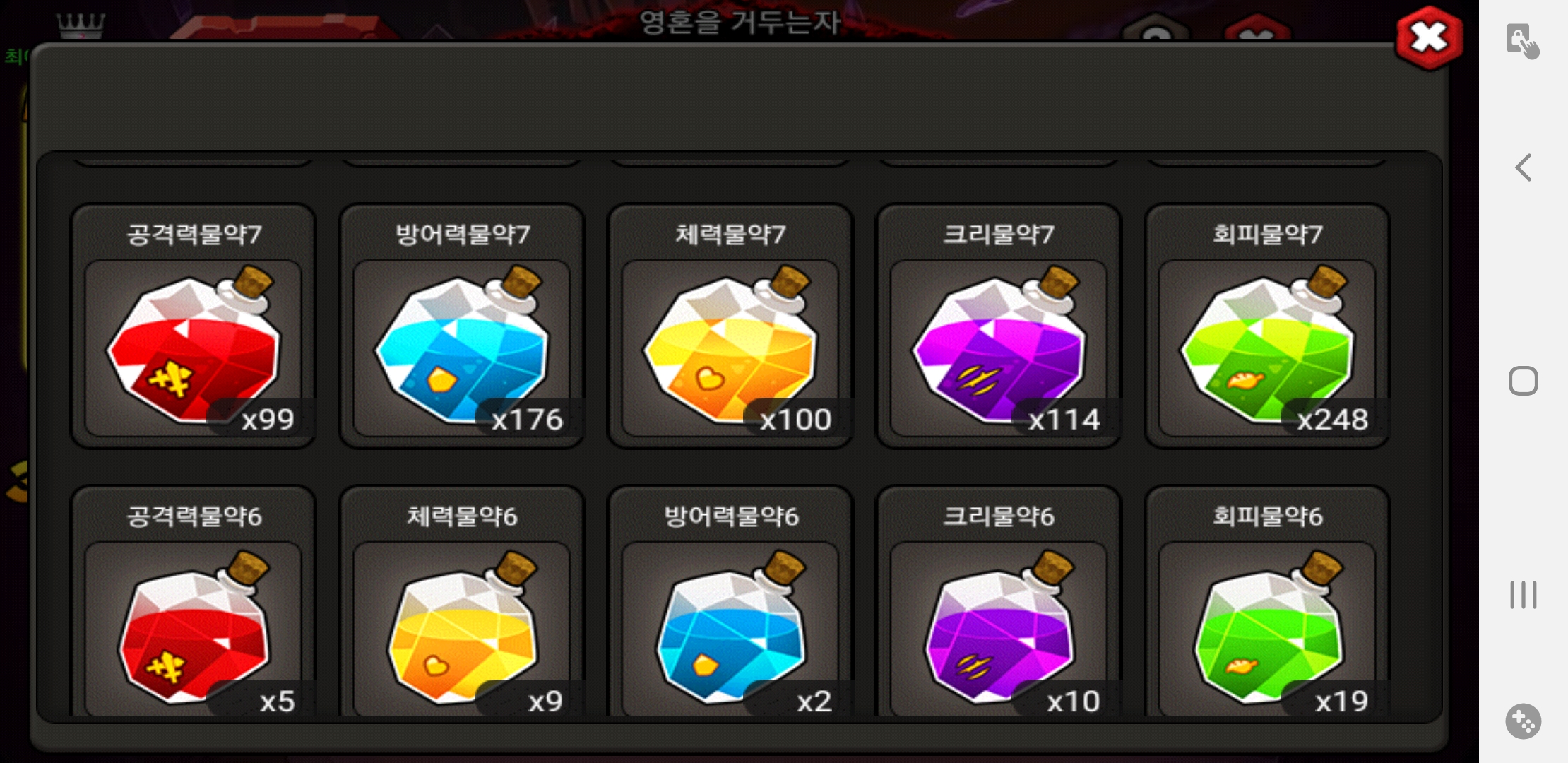Choose the yellow 체력물약7 potion
1568x763 pixels.
[x=730, y=326]
